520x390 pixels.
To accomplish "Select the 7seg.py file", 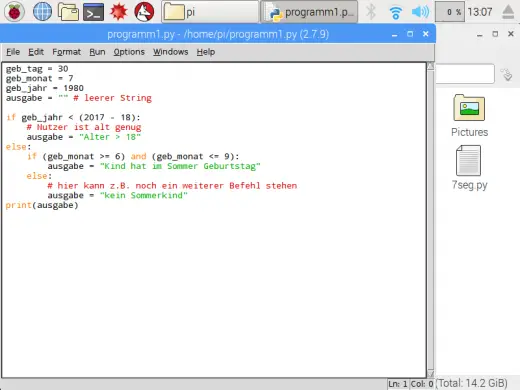I will [x=469, y=168].
